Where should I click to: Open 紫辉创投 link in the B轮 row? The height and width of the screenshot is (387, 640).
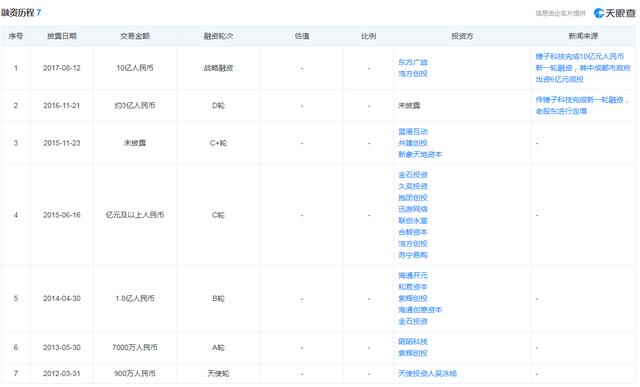413,298
